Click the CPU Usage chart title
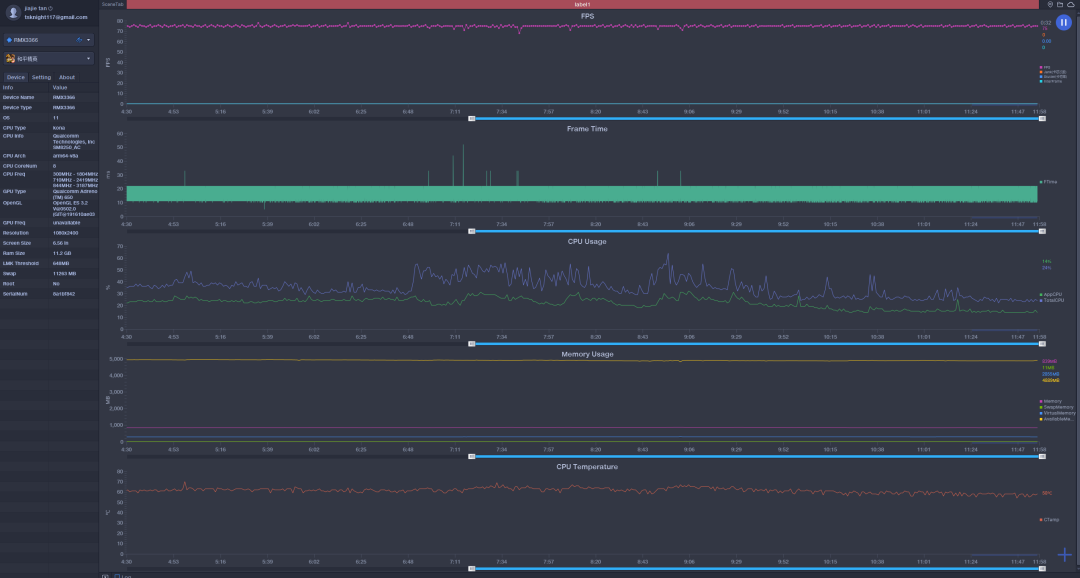Screen dimensions: 1080x578 coord(587,241)
